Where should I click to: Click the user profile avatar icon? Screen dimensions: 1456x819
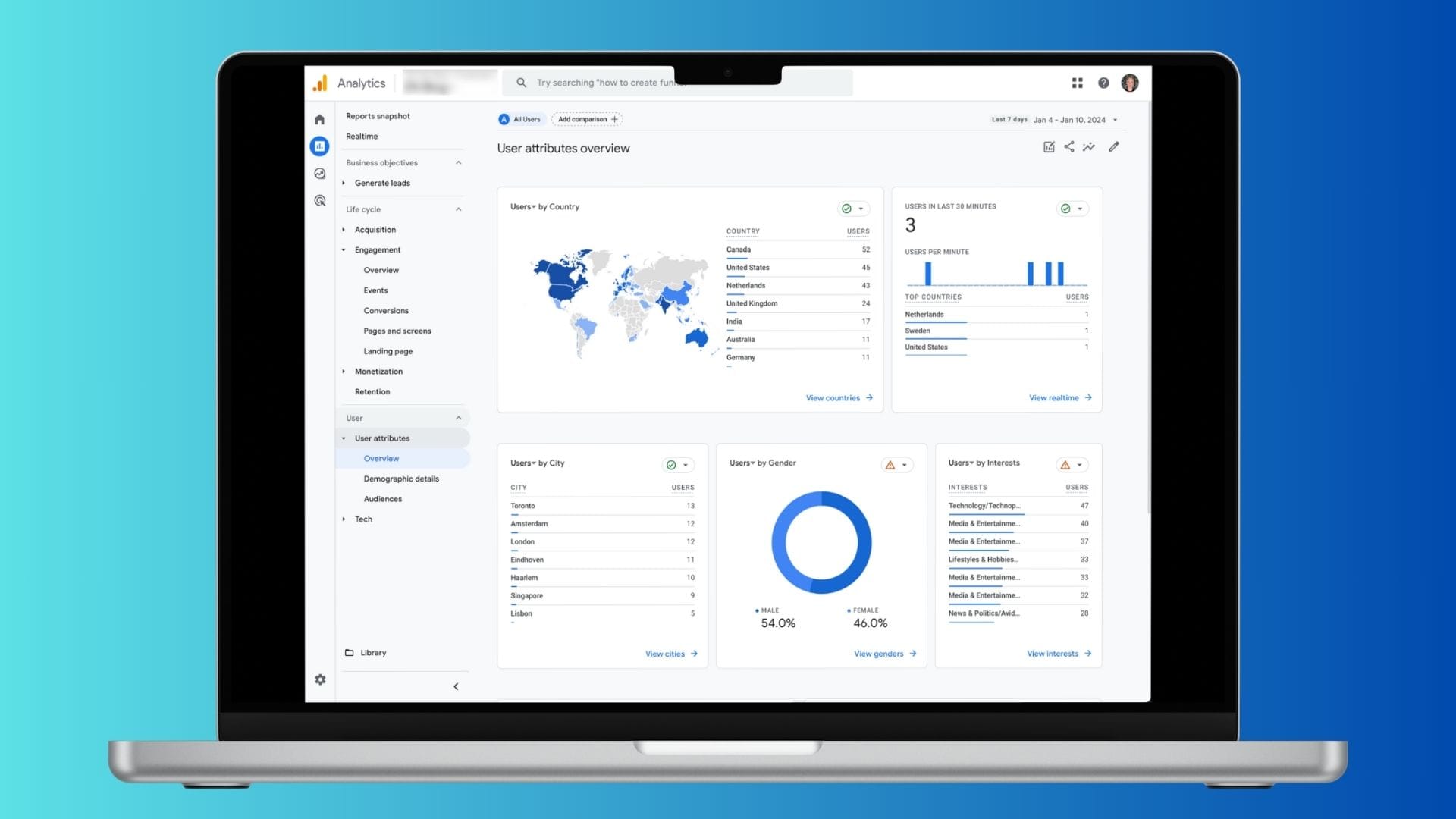(1130, 82)
